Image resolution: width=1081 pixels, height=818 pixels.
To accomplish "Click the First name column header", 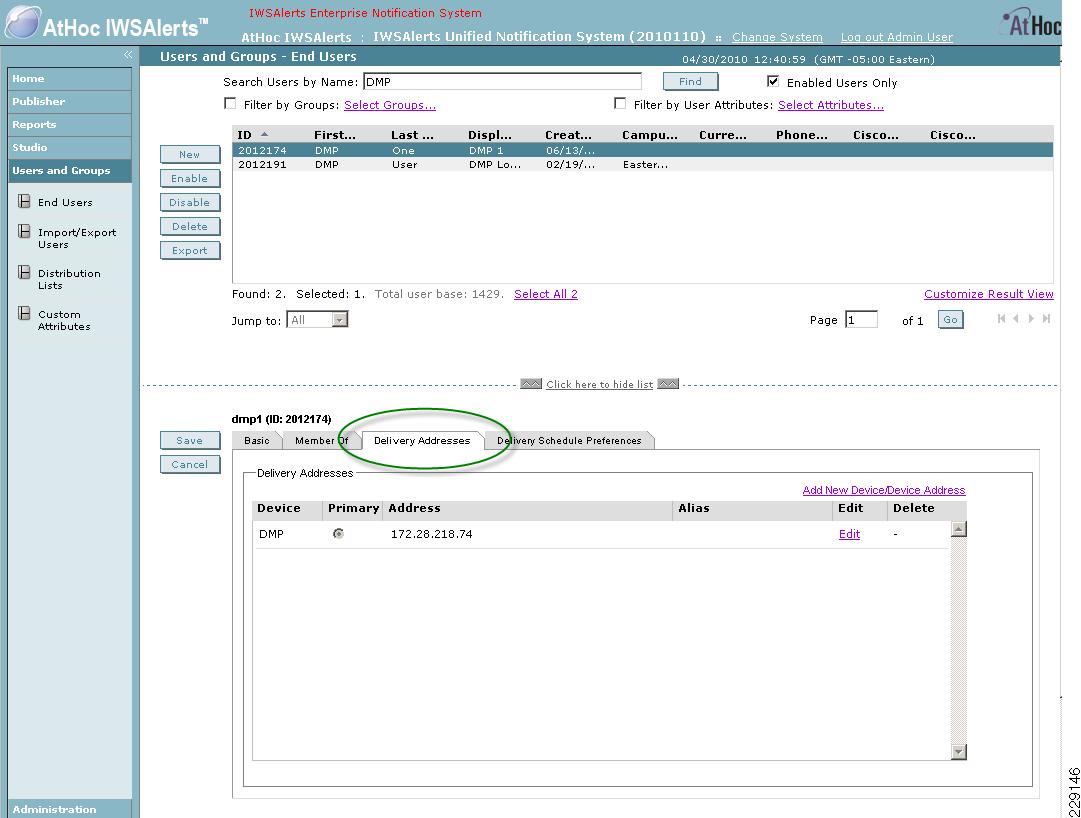I will tap(335, 135).
